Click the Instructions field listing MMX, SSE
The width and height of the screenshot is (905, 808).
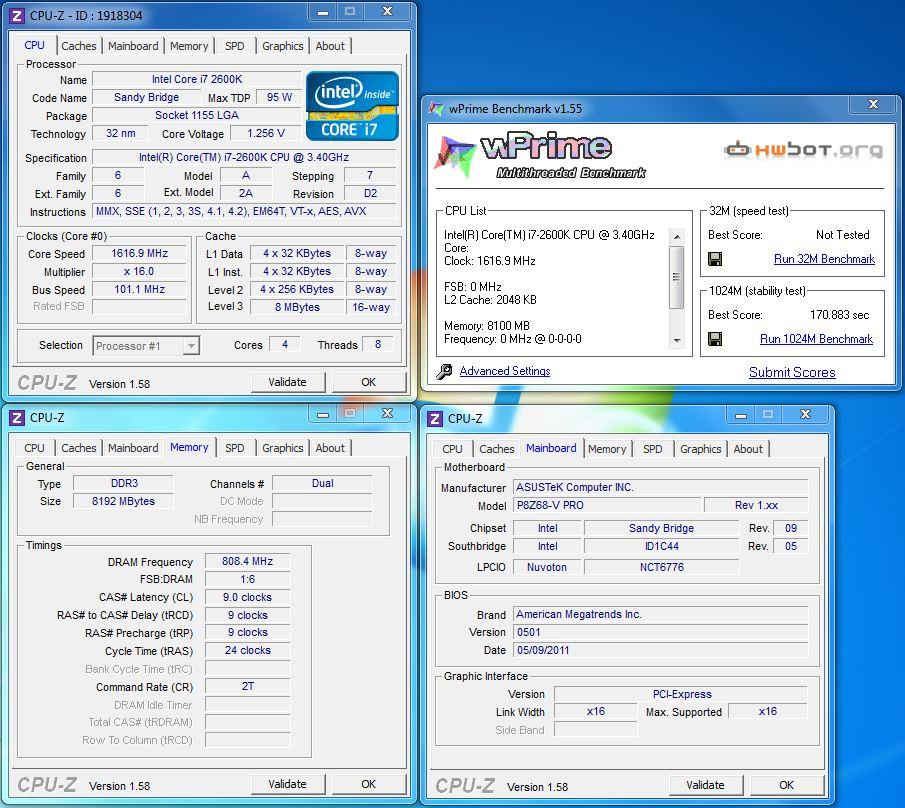(244, 211)
